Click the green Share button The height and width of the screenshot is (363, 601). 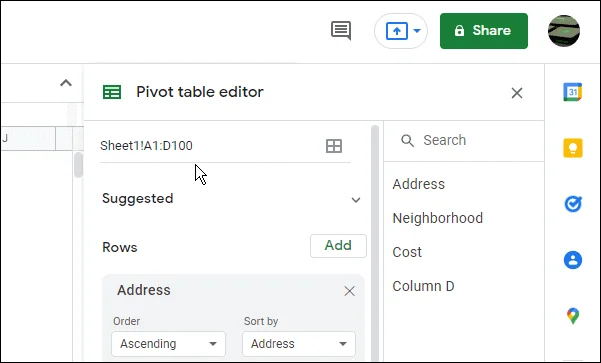click(x=484, y=31)
